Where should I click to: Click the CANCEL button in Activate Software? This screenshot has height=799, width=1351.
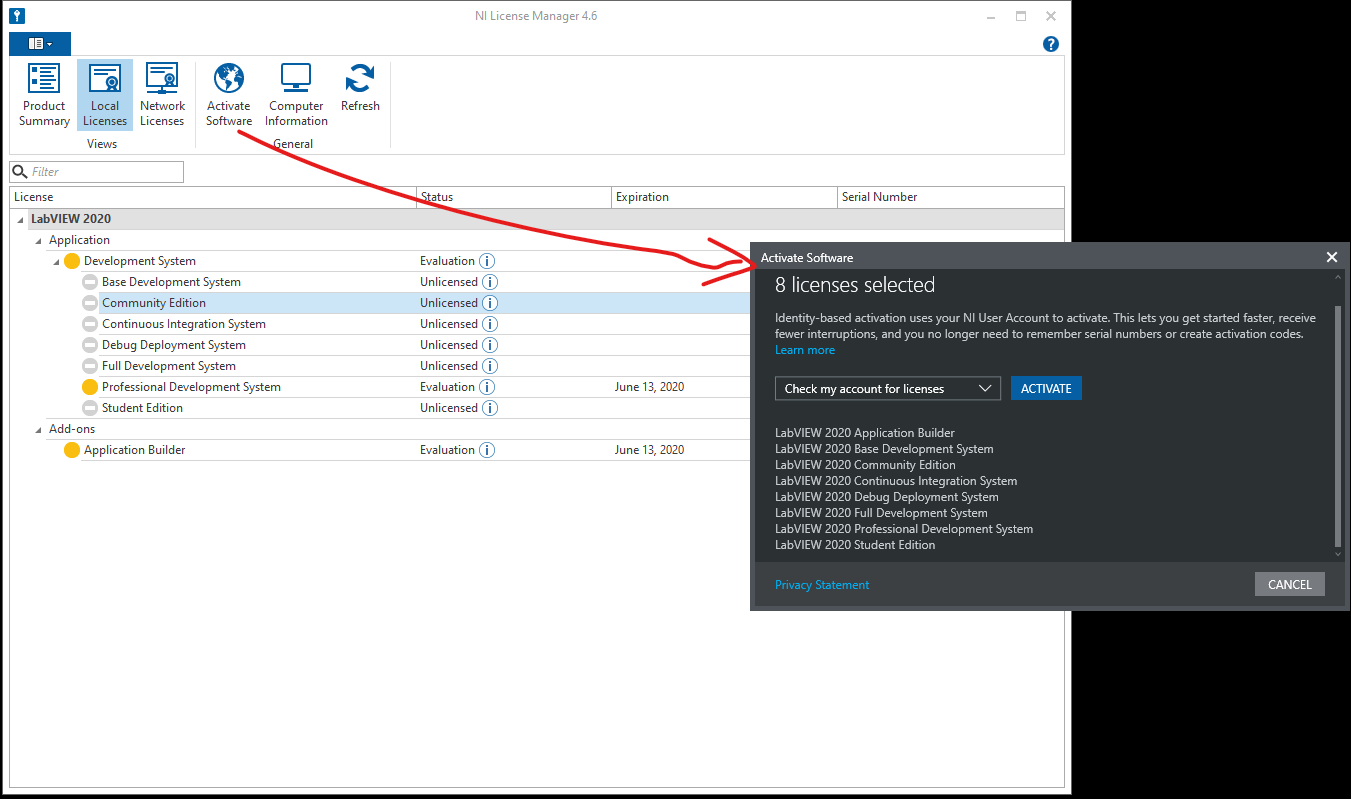click(x=1289, y=584)
